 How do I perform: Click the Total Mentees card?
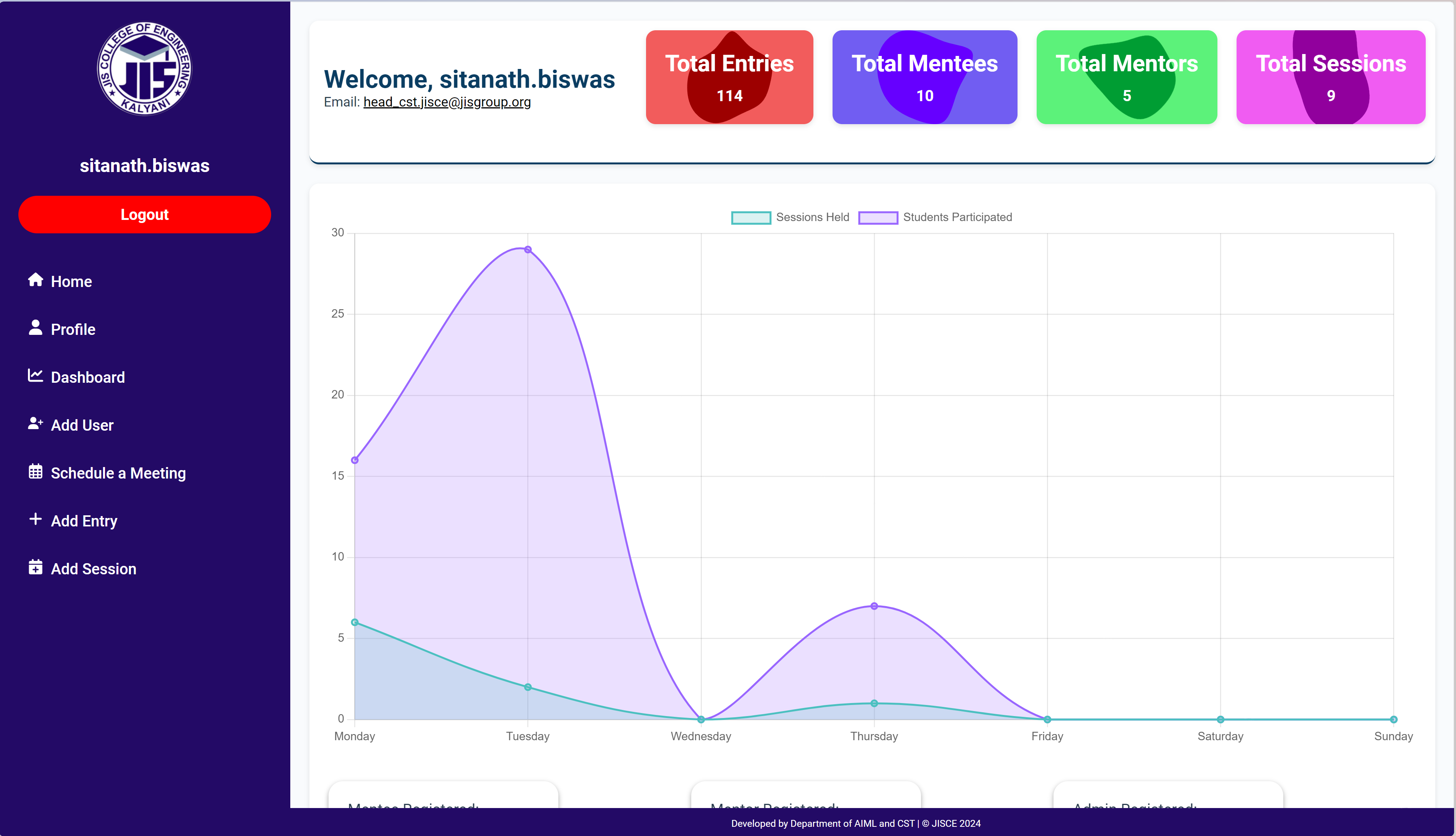pos(924,77)
